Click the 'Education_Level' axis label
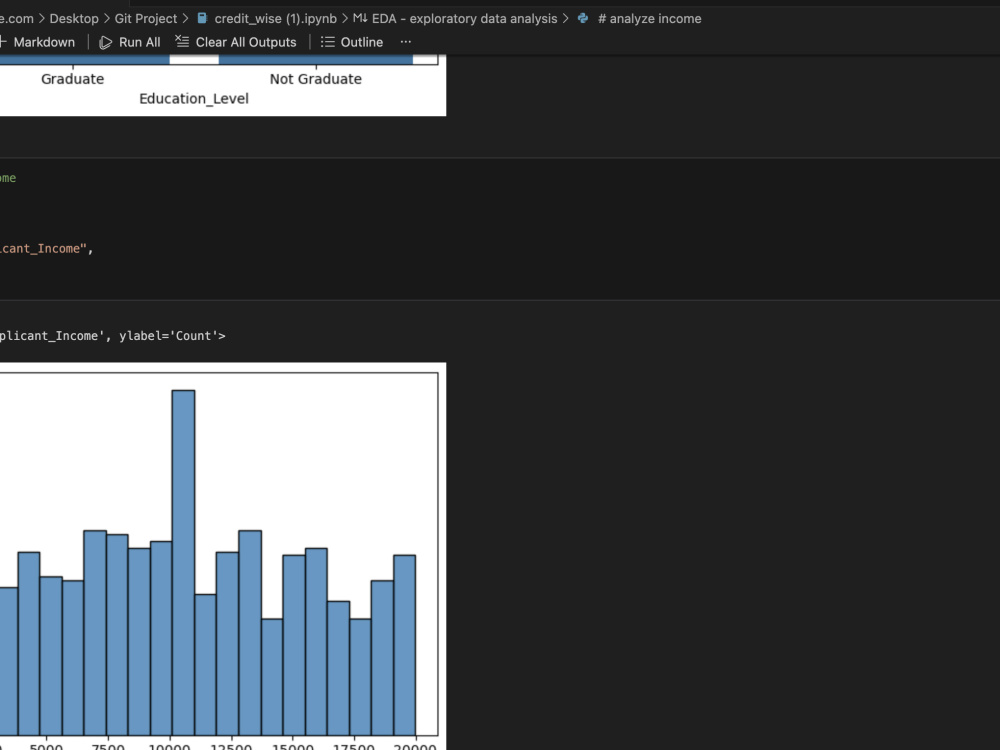This screenshot has width=1000, height=750. (x=194, y=99)
